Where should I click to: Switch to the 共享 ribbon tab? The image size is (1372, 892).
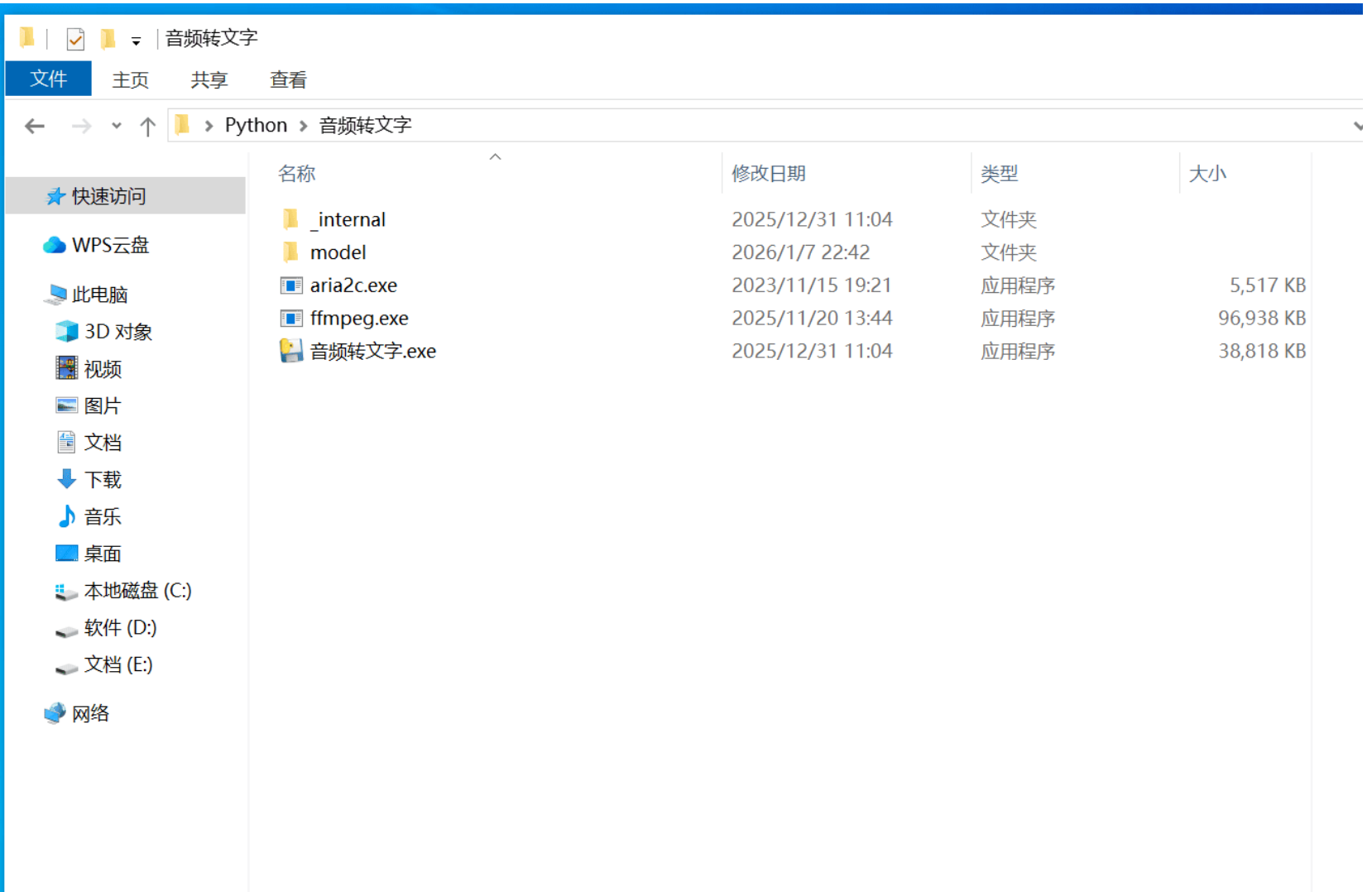[x=209, y=79]
